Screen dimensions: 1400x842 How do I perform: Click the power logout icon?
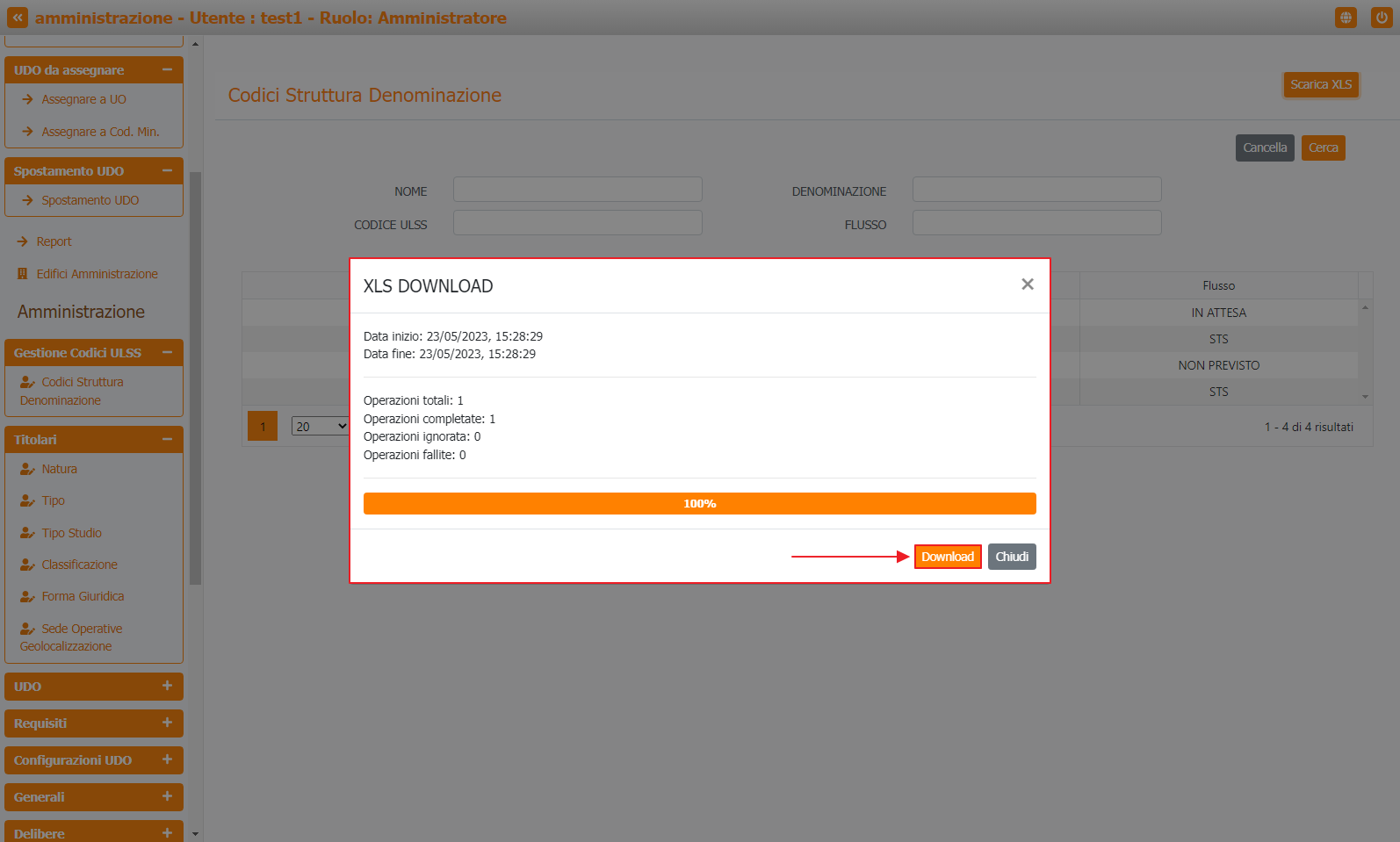(x=1382, y=18)
